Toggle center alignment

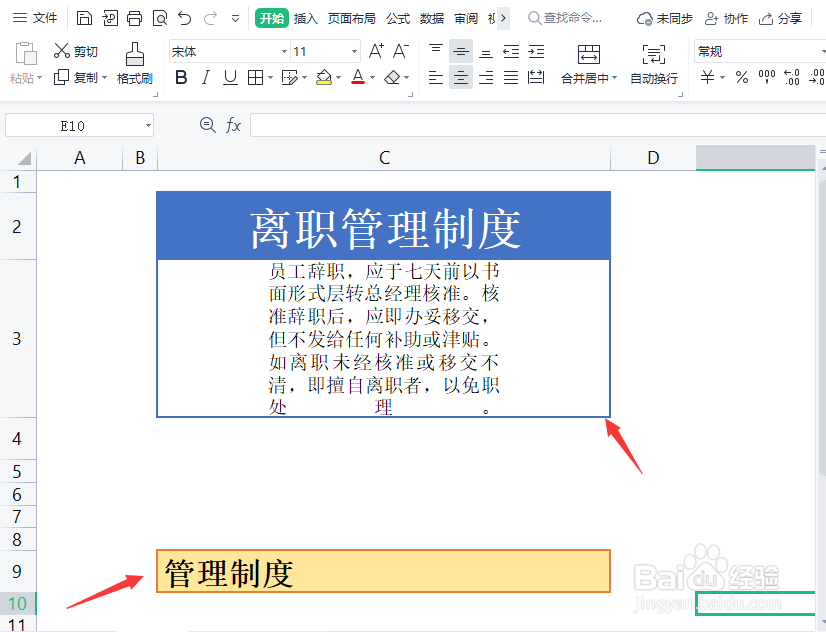pos(461,77)
